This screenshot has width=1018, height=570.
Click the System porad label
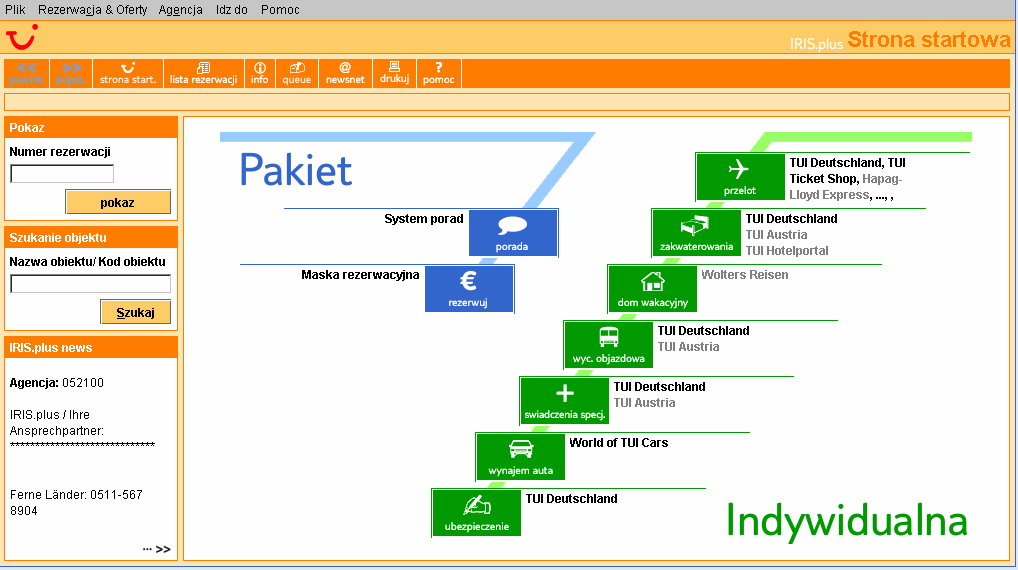click(x=423, y=219)
